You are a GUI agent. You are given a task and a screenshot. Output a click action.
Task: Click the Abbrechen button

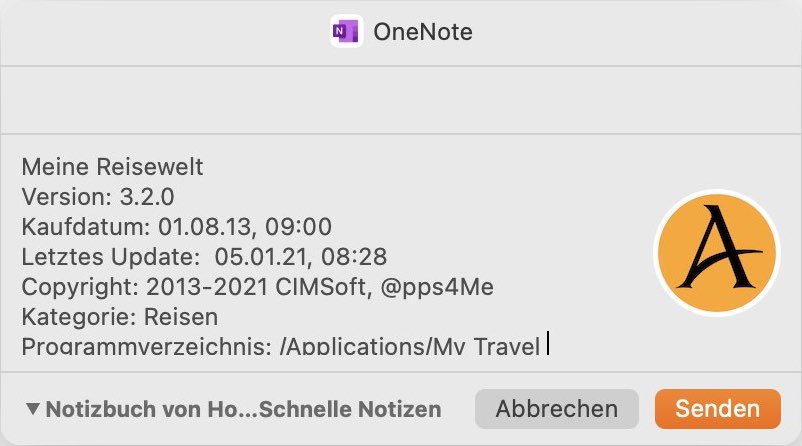(556, 409)
